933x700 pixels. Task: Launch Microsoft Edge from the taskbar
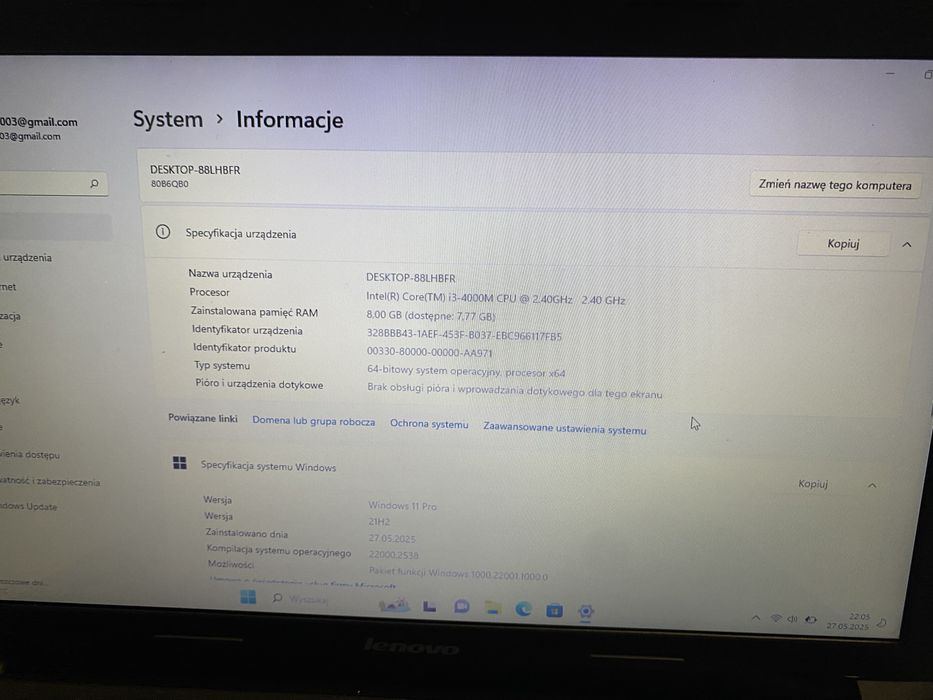pyautogui.click(x=523, y=608)
